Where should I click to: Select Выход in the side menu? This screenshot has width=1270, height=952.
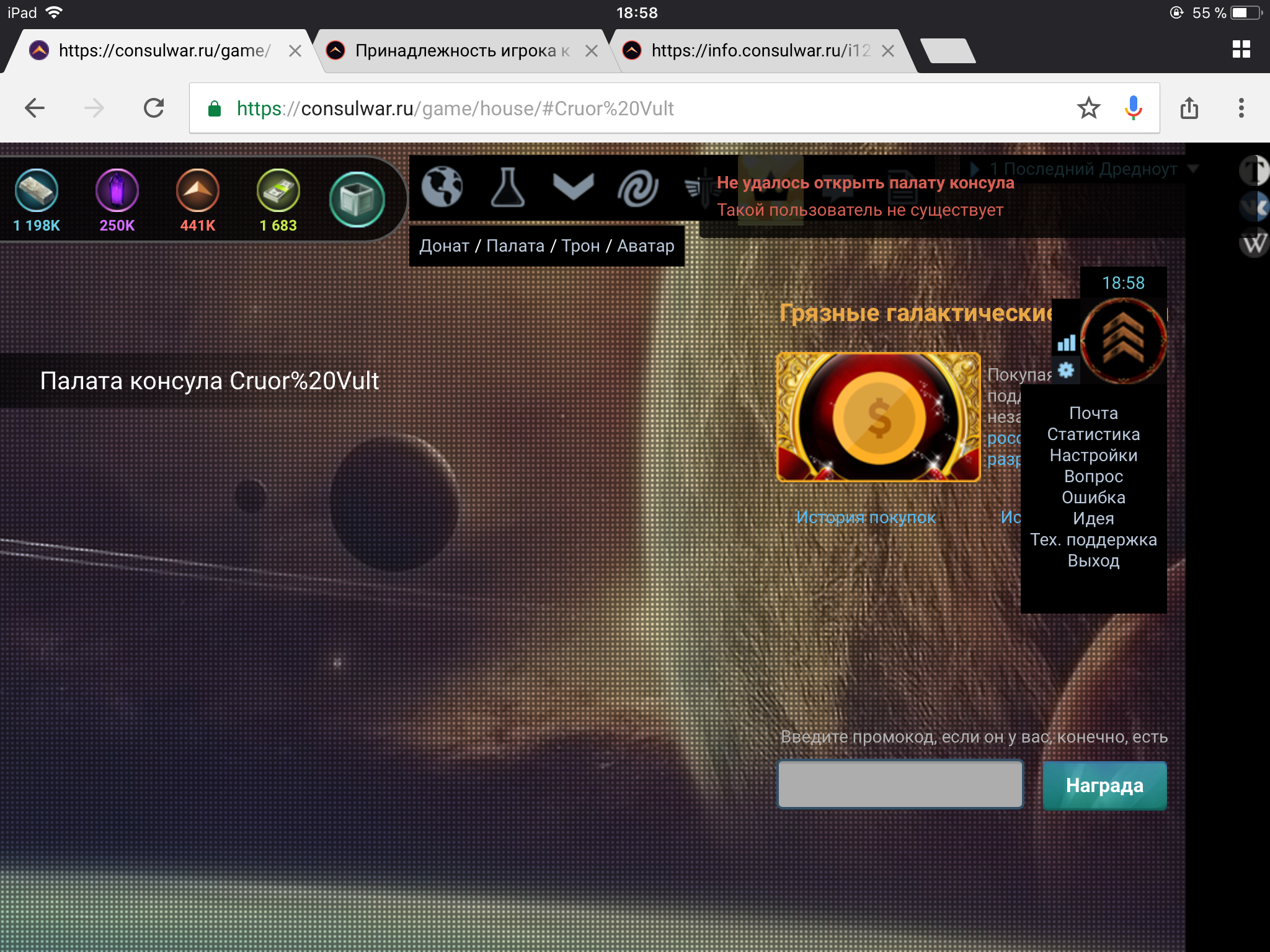(x=1093, y=561)
